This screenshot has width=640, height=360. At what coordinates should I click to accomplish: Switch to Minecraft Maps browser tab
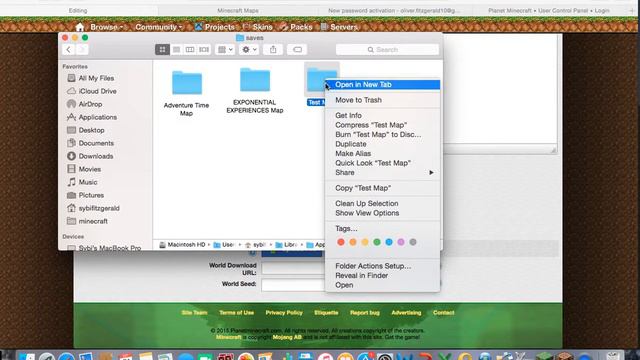238,11
